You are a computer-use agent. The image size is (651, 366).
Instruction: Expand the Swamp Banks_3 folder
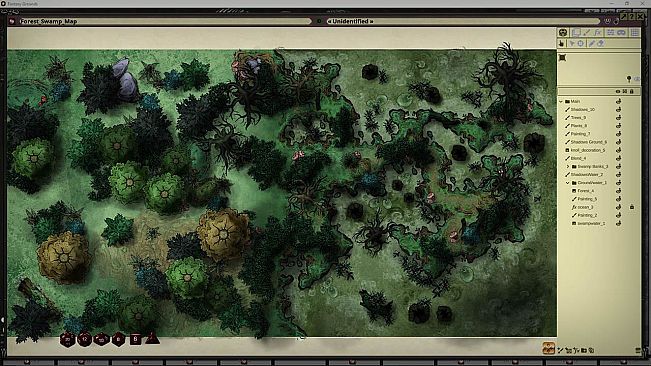point(568,166)
